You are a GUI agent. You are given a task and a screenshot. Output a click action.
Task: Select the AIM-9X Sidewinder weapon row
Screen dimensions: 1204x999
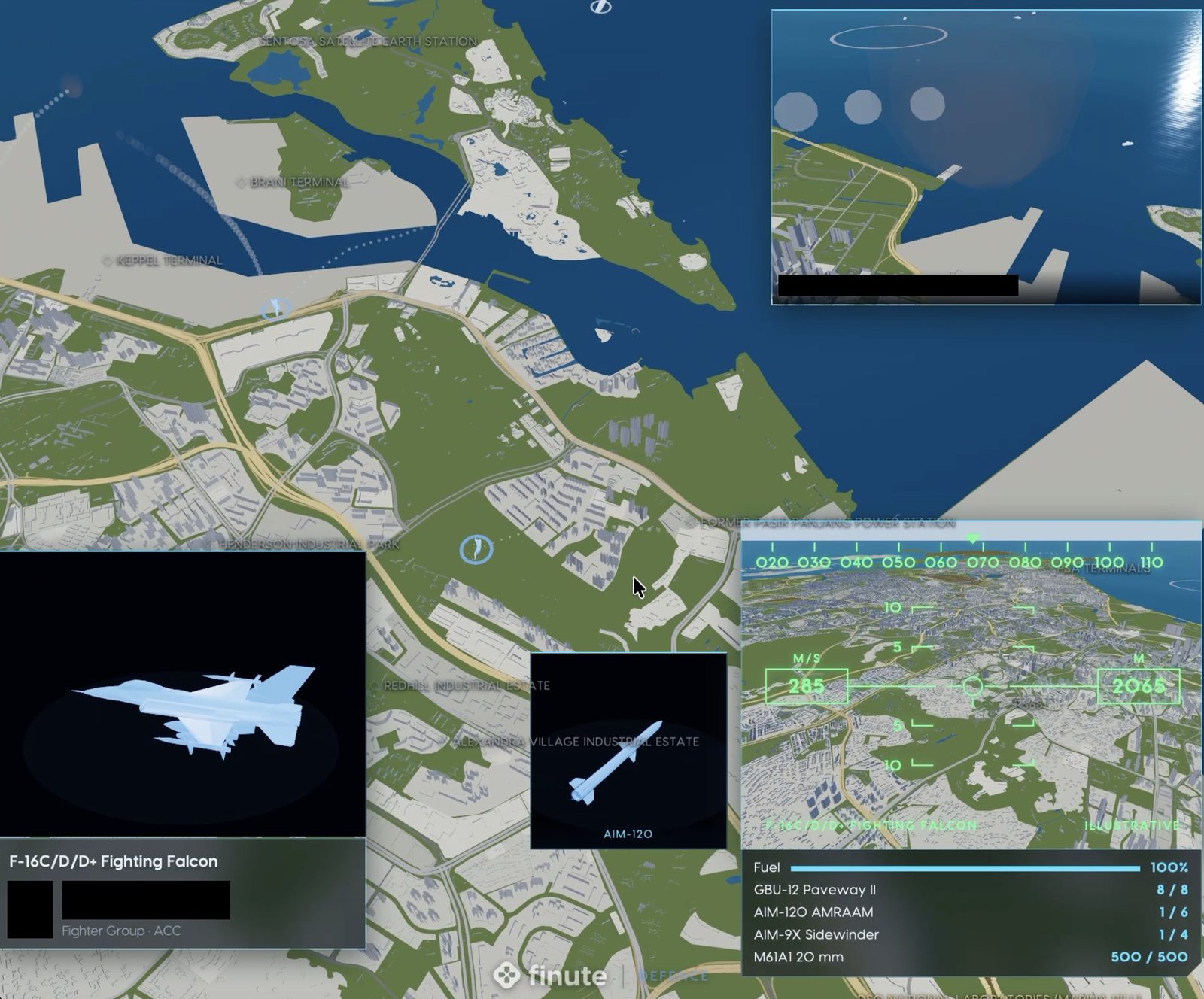pos(971,935)
